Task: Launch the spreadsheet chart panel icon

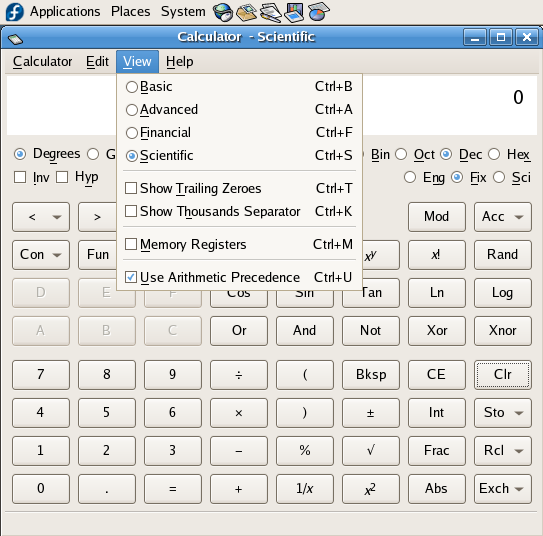Action: [318, 12]
